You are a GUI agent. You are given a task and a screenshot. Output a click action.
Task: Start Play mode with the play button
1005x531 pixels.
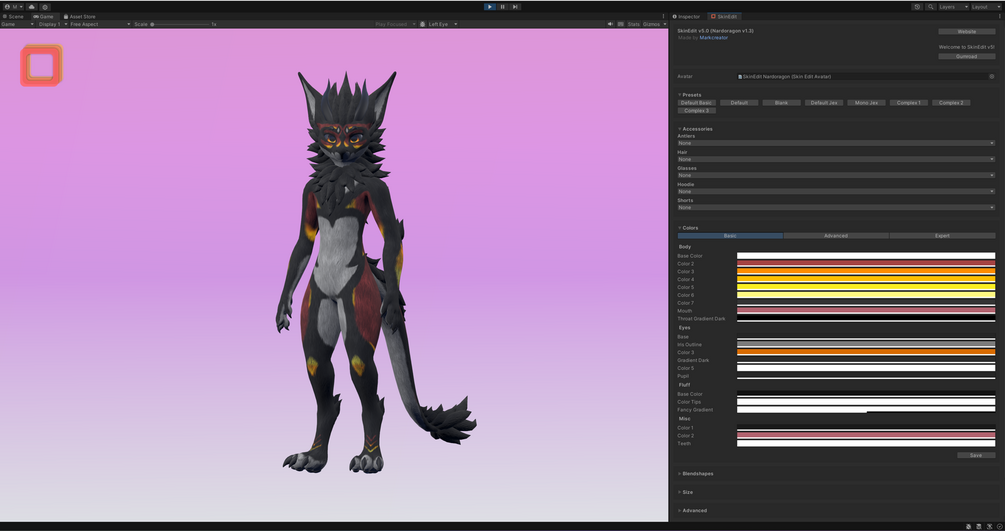pos(490,7)
